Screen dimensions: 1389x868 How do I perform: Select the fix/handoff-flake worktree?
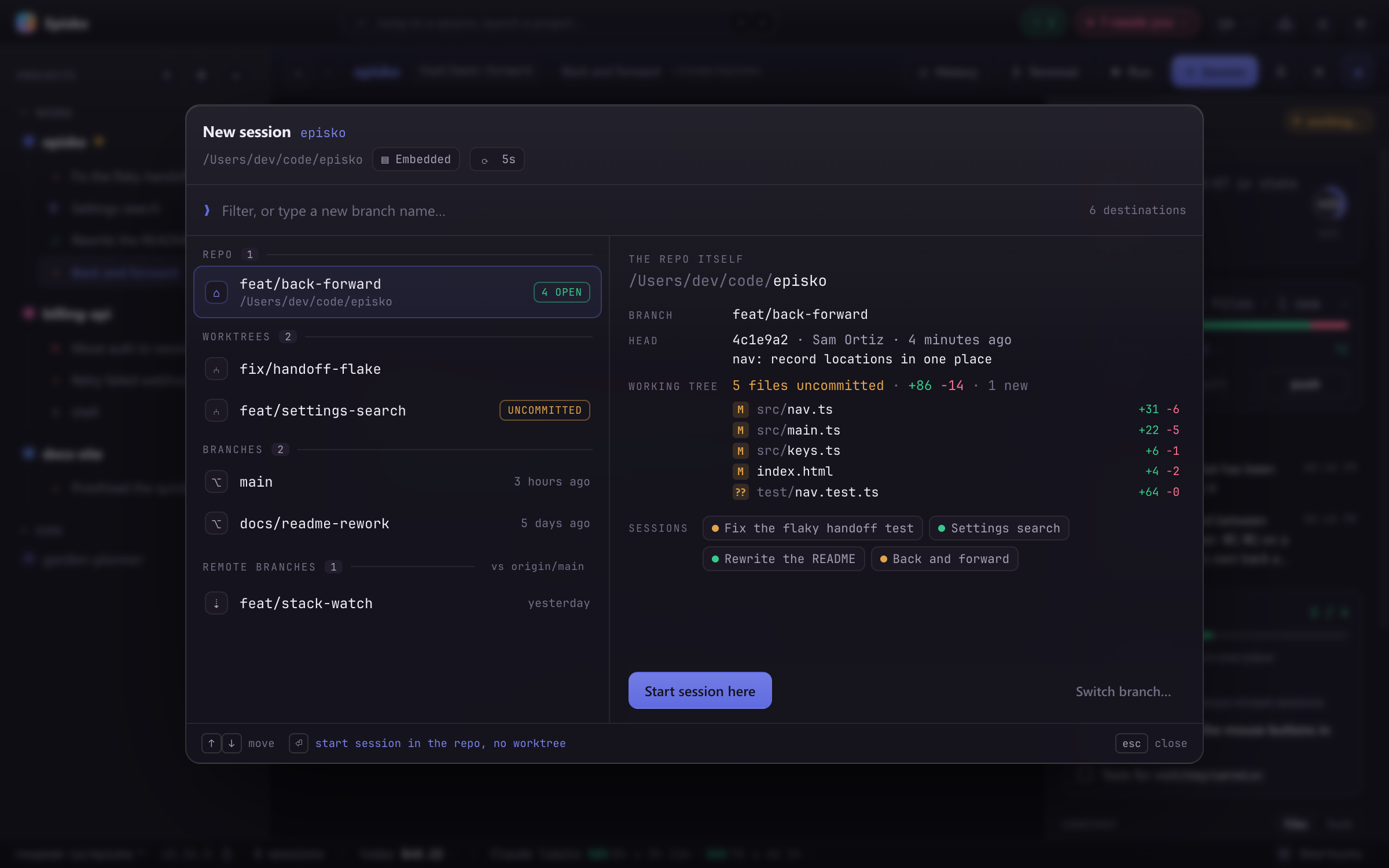[x=398, y=369]
